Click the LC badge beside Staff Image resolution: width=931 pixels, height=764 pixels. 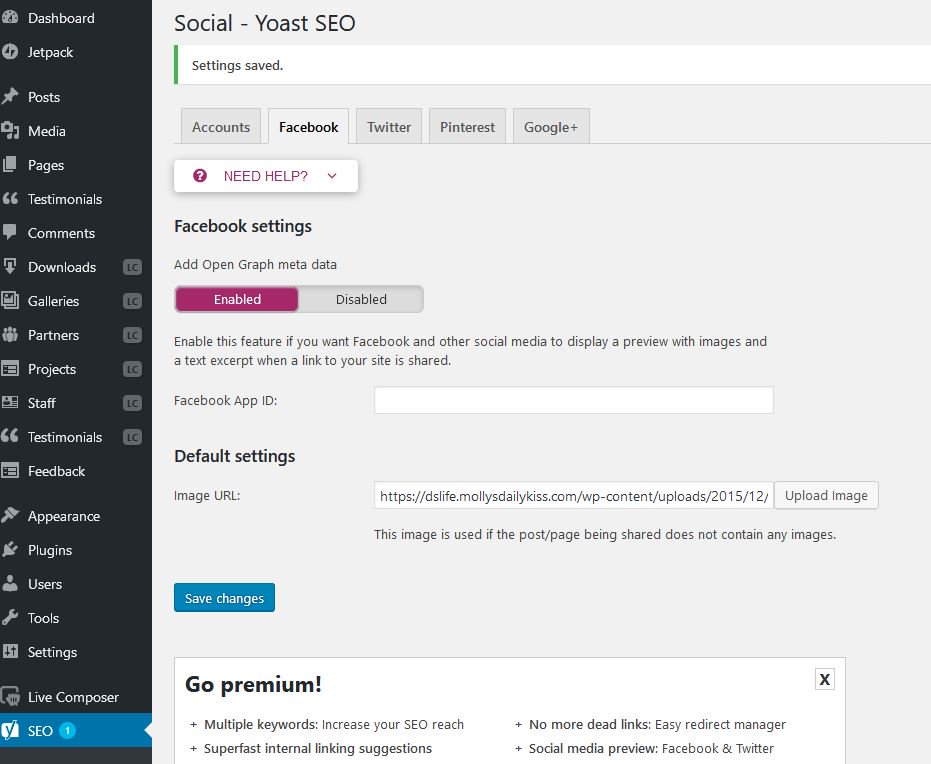tap(132, 403)
